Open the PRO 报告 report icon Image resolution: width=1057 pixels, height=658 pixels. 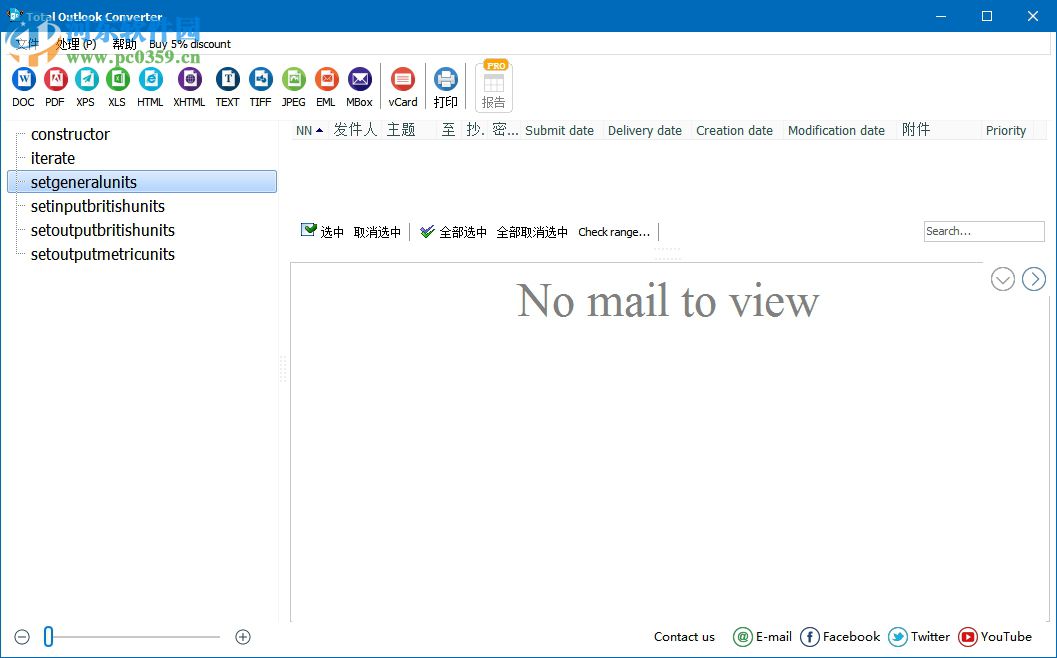pyautogui.click(x=493, y=85)
